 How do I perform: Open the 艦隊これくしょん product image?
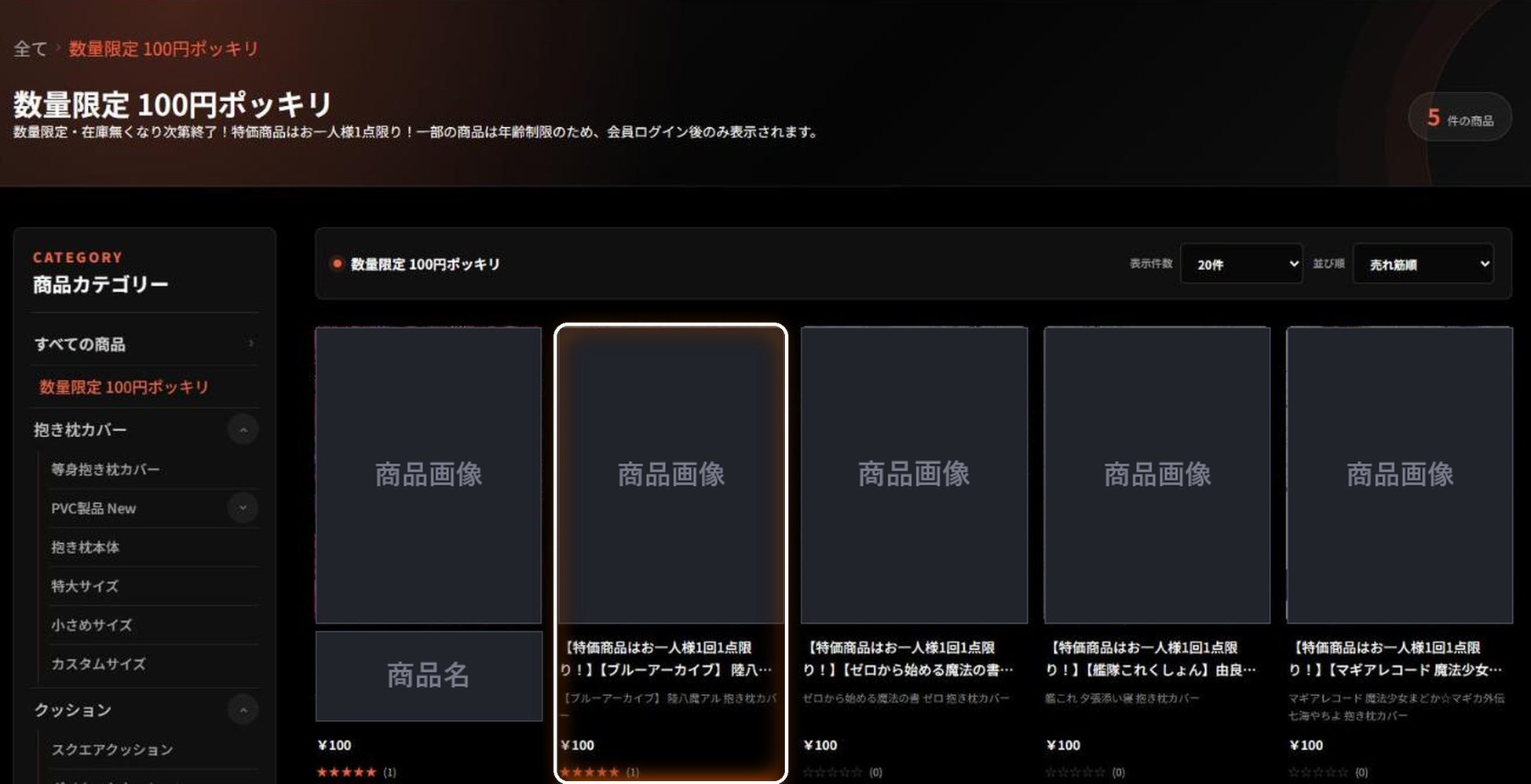click(x=1157, y=475)
